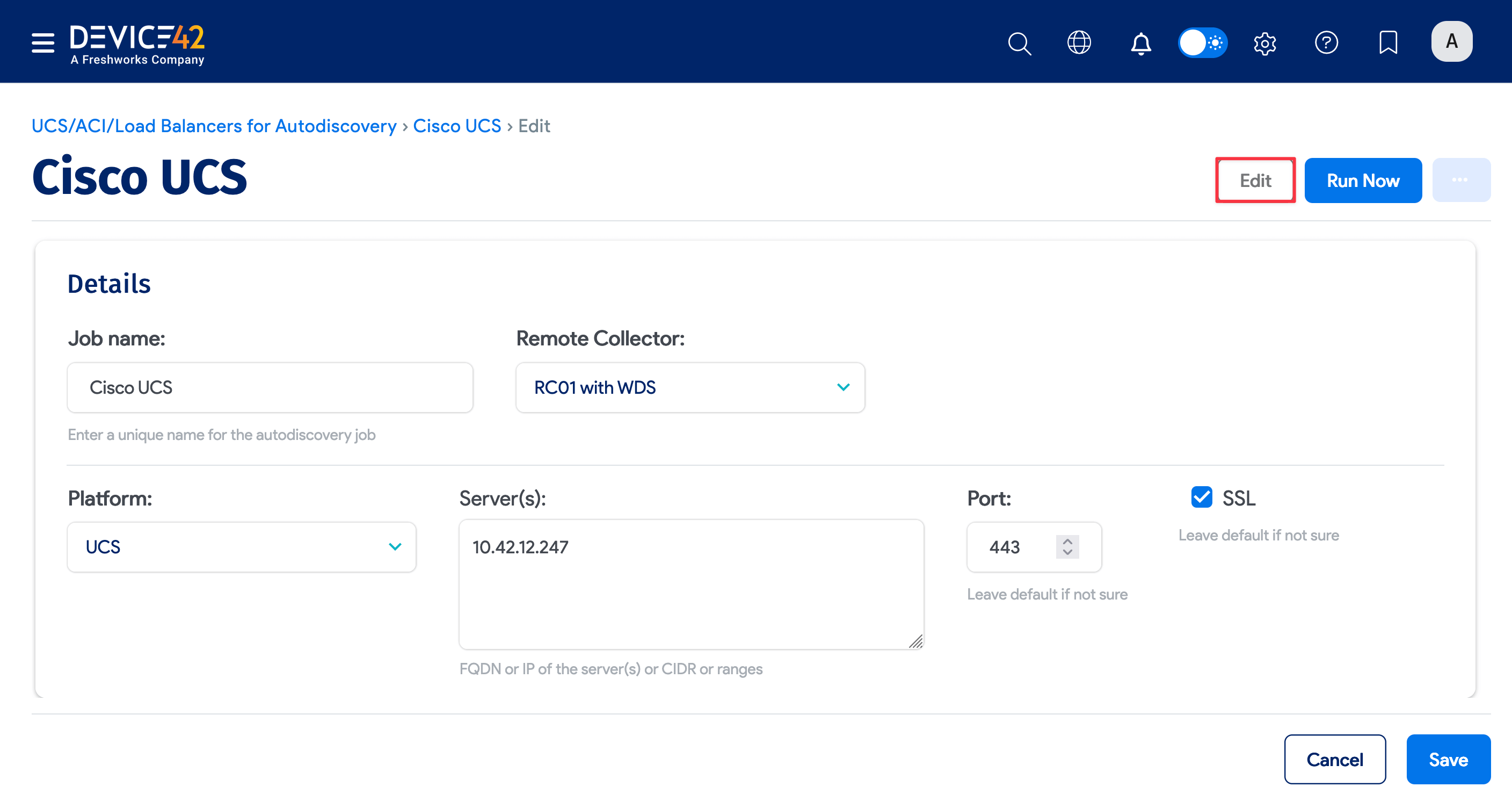Image resolution: width=1512 pixels, height=794 pixels.
Task: Open the hamburger navigation menu
Action: tap(43, 42)
